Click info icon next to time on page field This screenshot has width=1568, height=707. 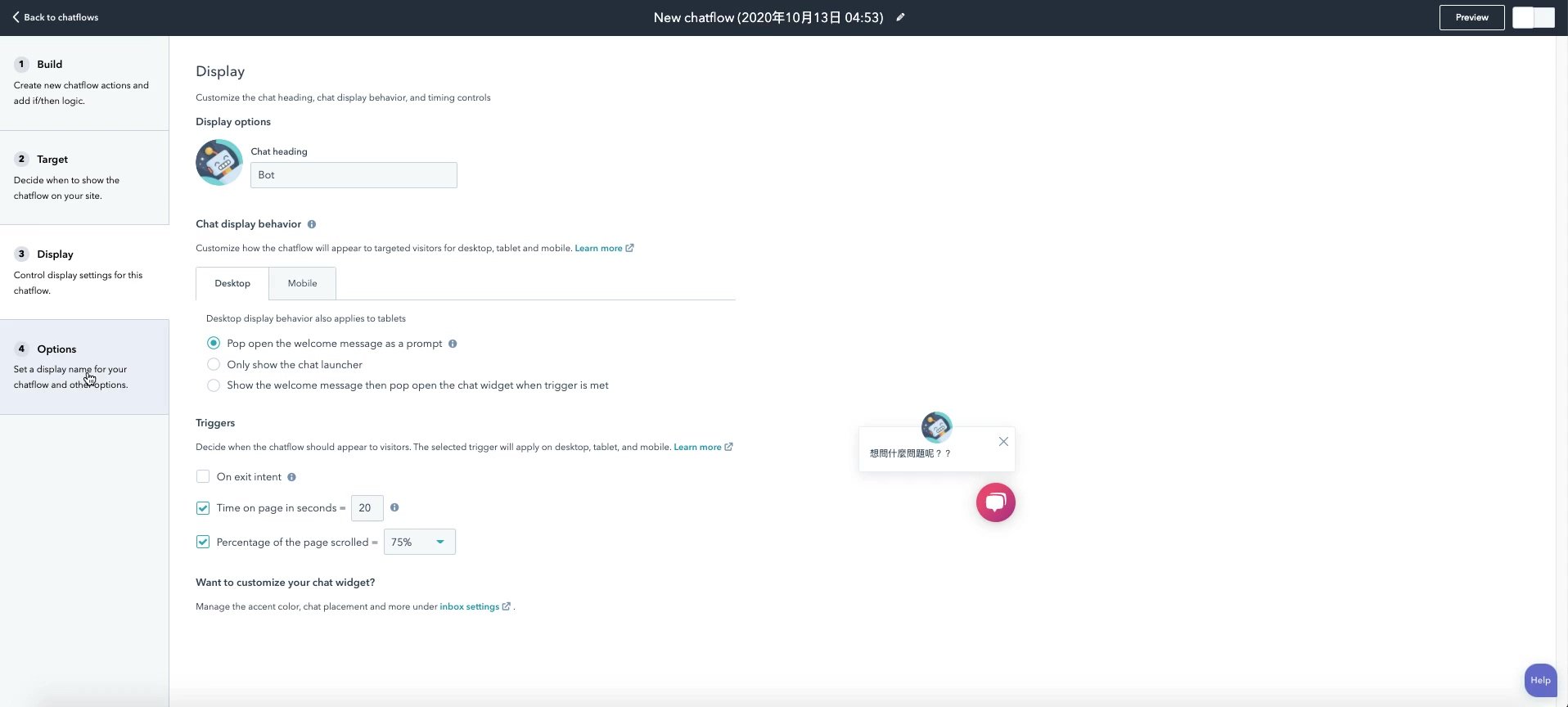394,507
